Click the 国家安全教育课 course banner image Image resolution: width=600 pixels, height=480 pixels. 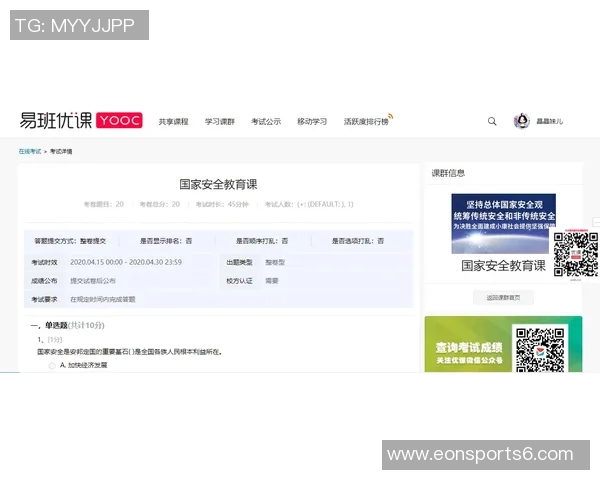coord(504,224)
